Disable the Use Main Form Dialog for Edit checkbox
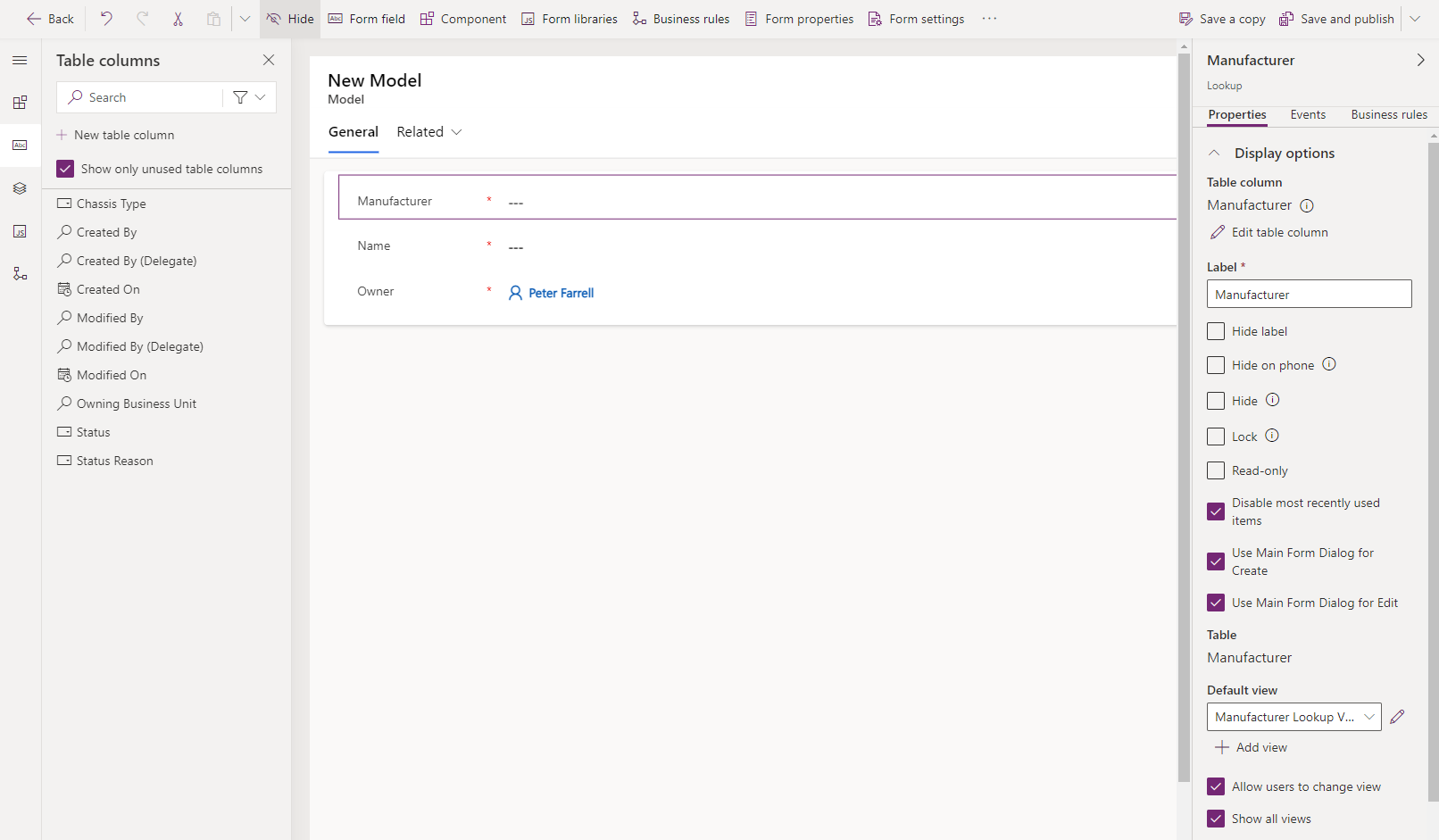1439x840 pixels. pyautogui.click(x=1215, y=603)
